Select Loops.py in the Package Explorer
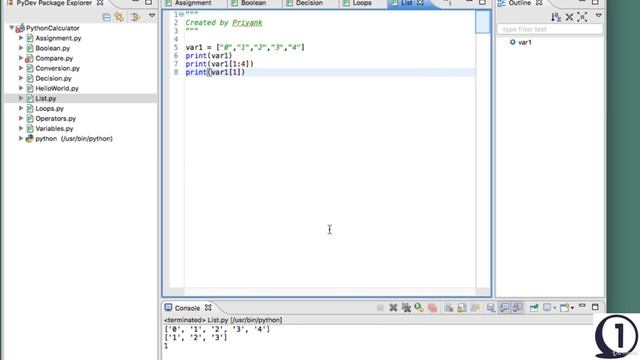640x360 pixels. pos(49,109)
